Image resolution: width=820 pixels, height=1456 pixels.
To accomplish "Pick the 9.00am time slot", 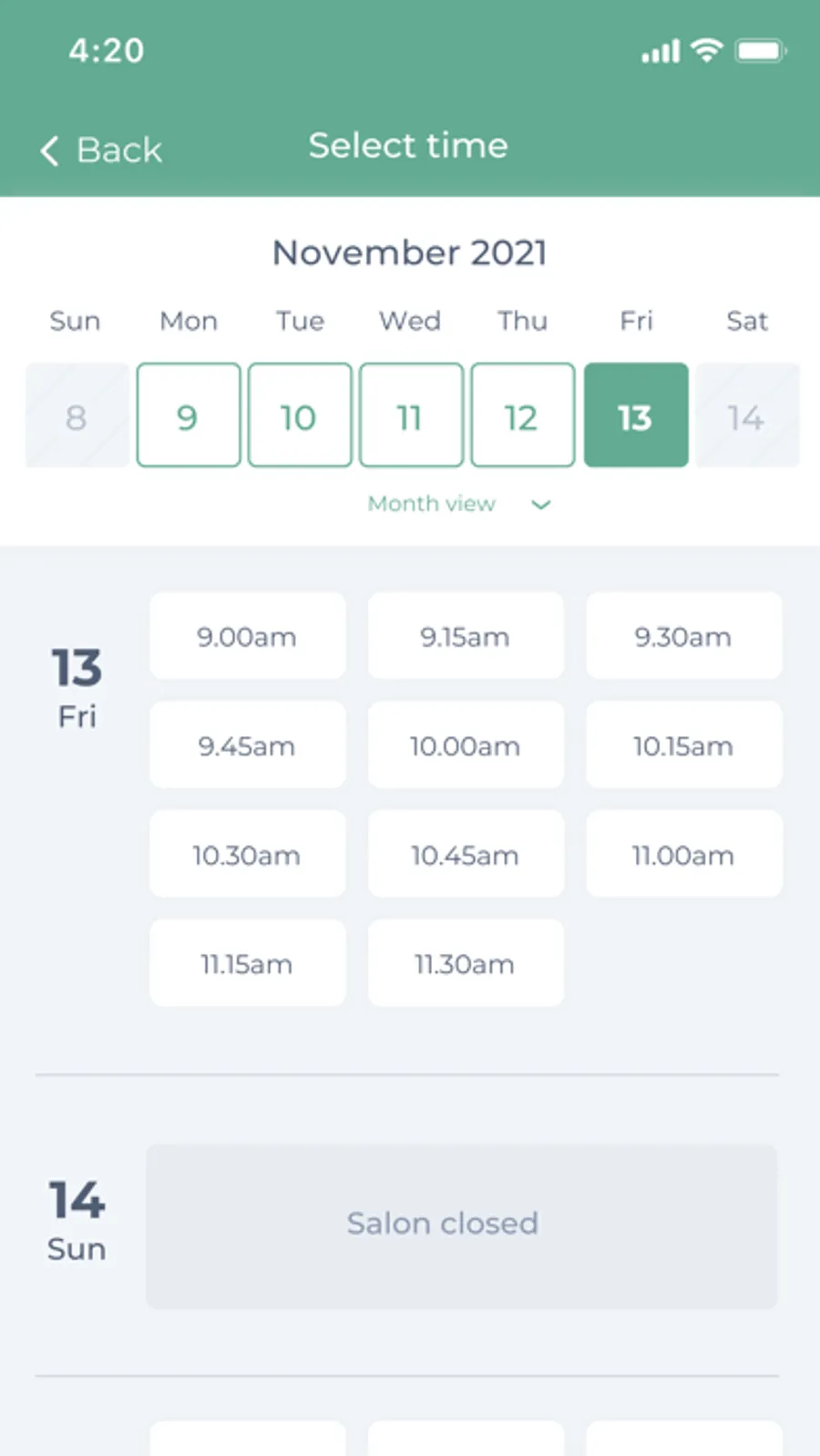I will [247, 636].
